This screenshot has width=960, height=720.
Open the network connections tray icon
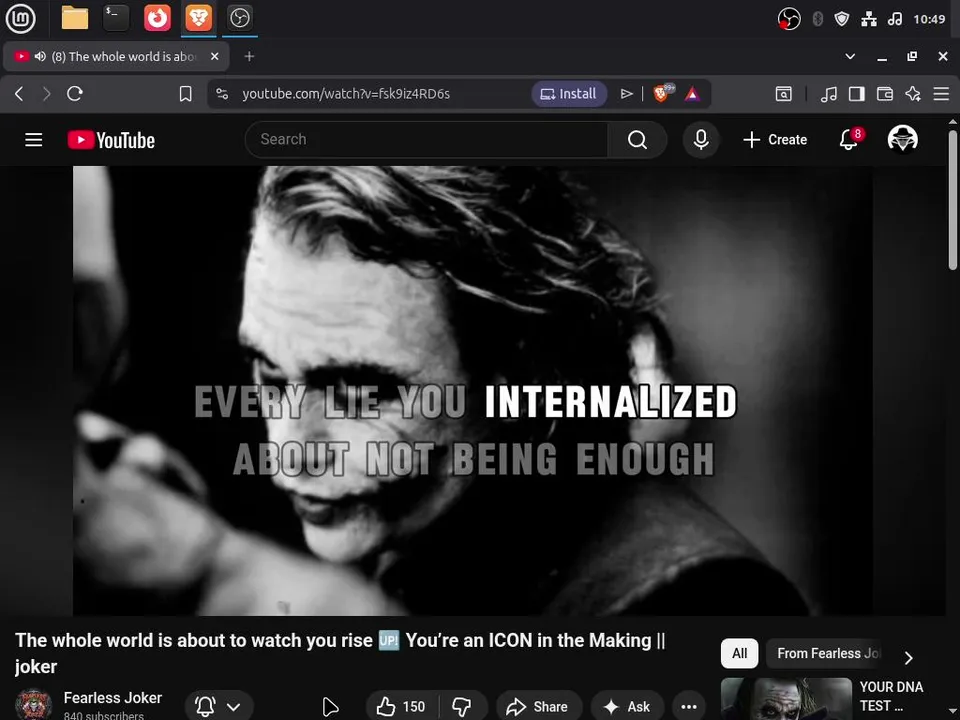[x=869, y=19]
